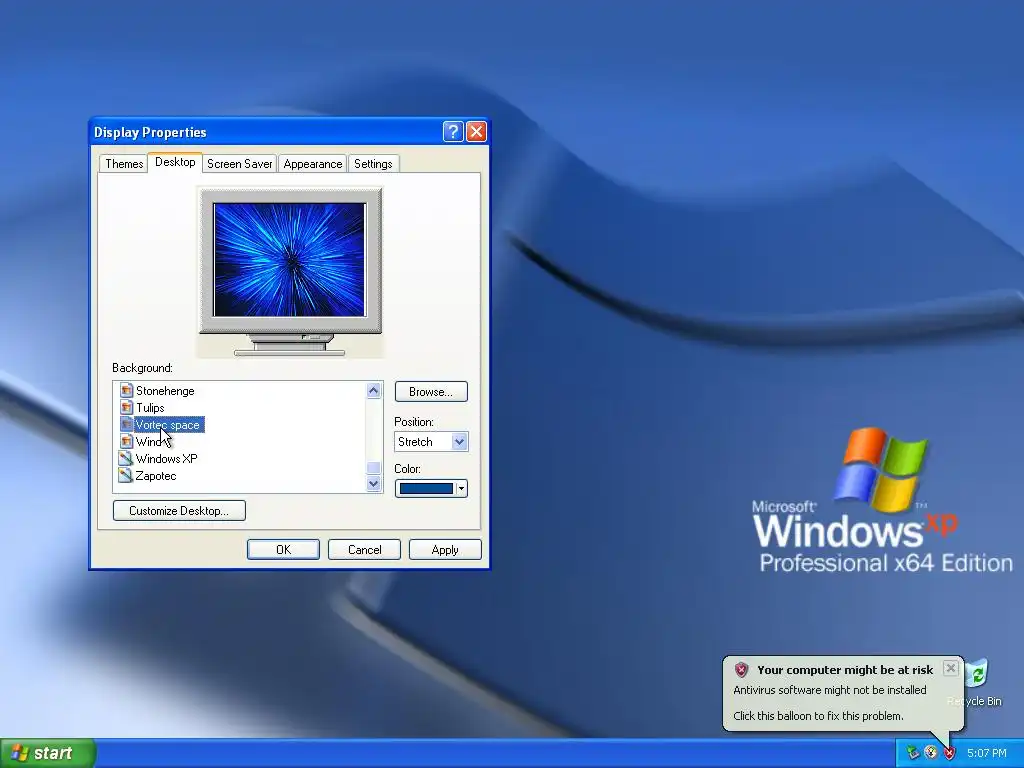Dismiss the antivirus warning balloon
1024x768 pixels.
coord(950,668)
